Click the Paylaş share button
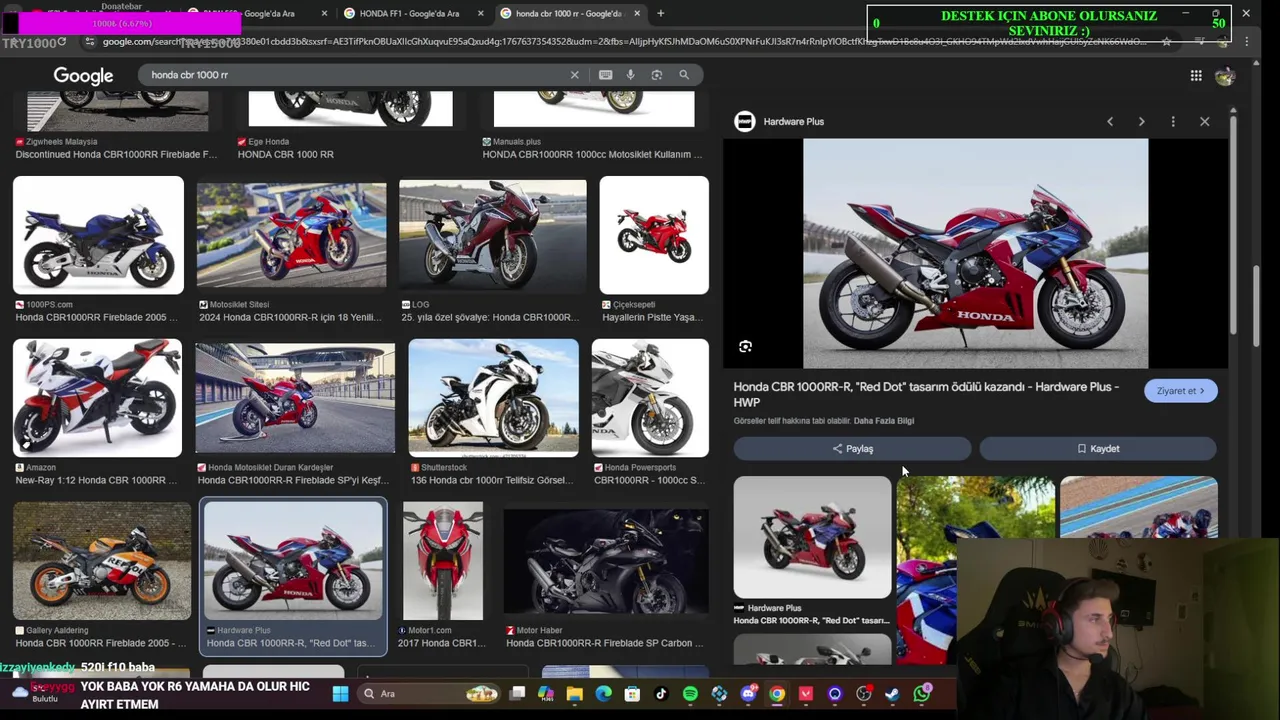This screenshot has width=1280, height=720. point(852,449)
